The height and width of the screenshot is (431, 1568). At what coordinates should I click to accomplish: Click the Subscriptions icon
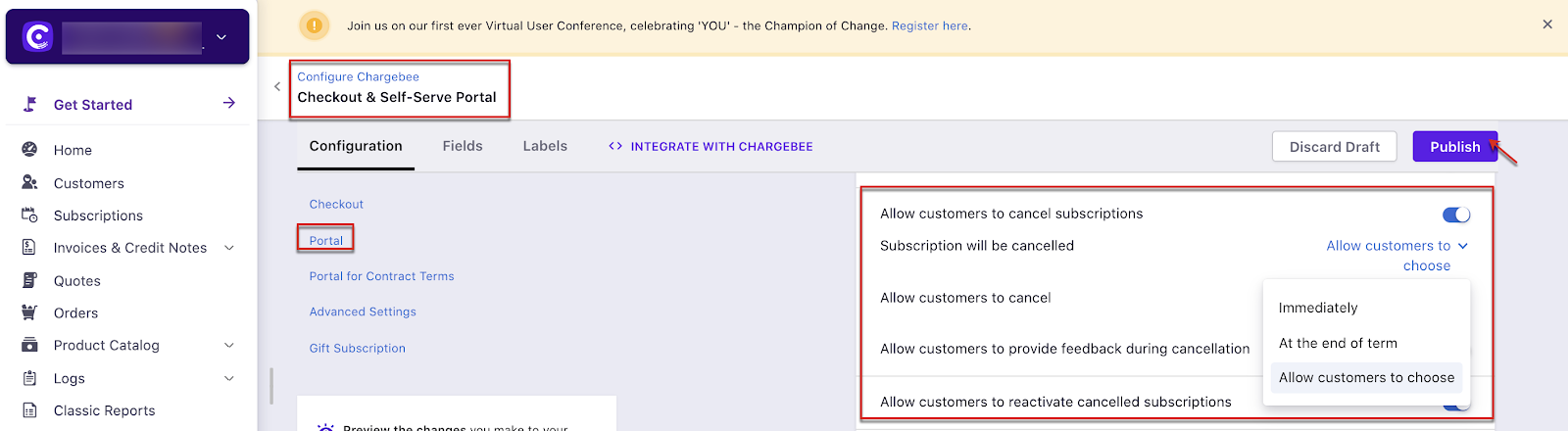(x=29, y=215)
